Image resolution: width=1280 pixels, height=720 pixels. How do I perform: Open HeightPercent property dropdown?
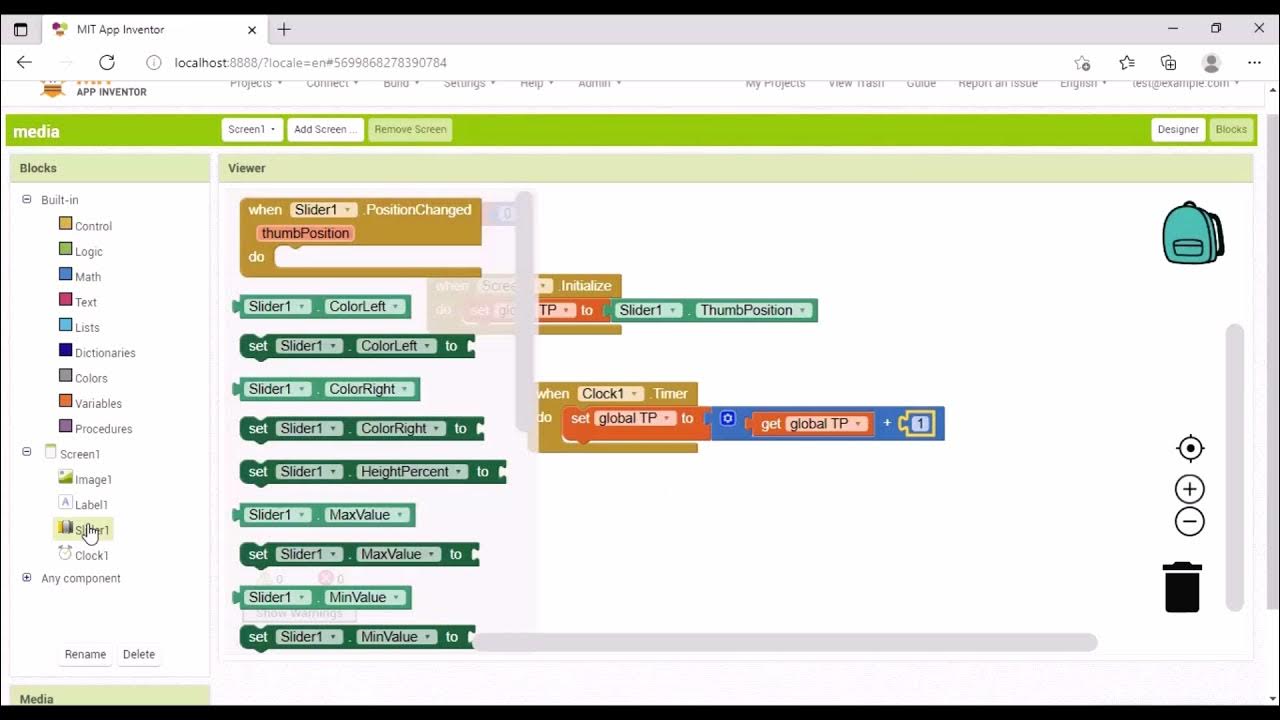tap(412, 472)
